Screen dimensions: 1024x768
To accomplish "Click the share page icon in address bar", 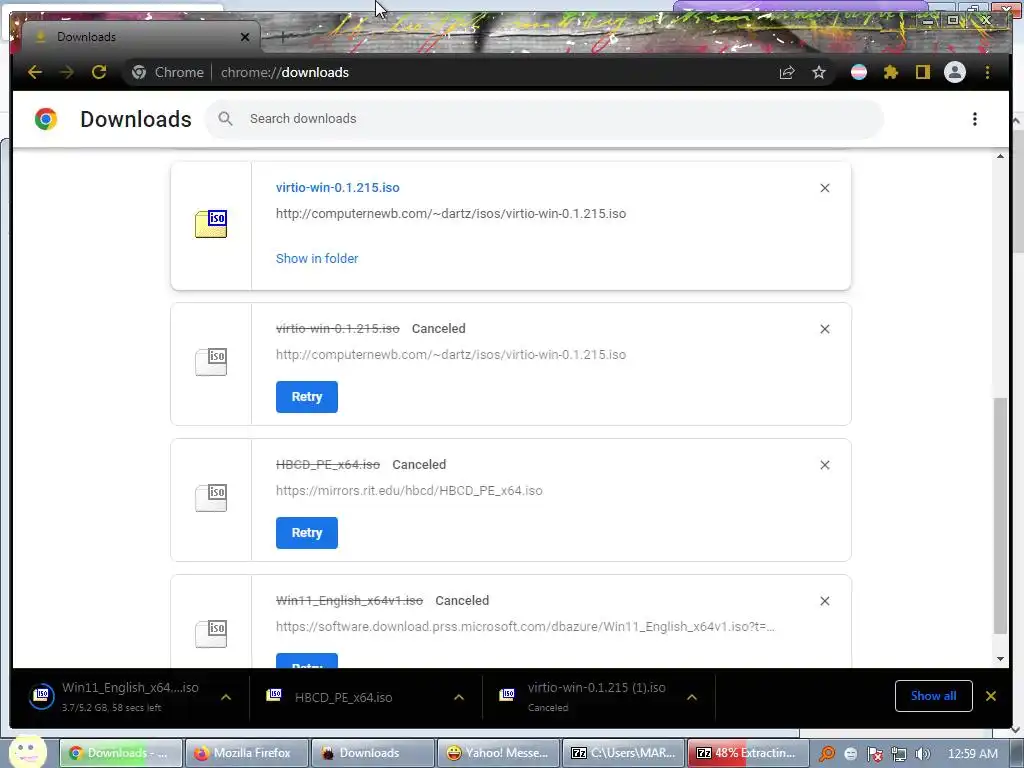I will point(787,72).
